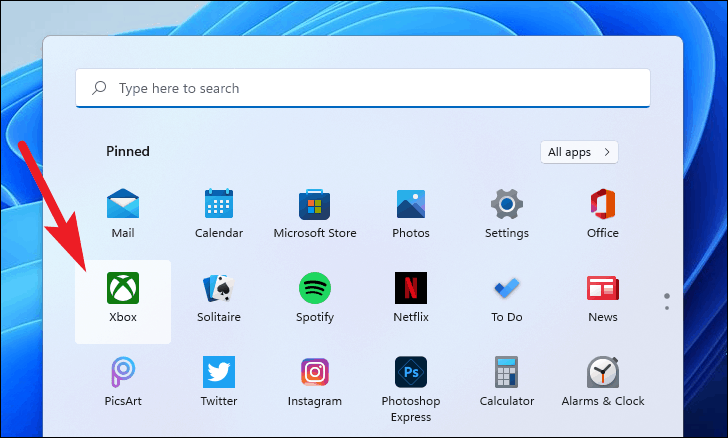Click the search magnifier icon

[x=99, y=88]
